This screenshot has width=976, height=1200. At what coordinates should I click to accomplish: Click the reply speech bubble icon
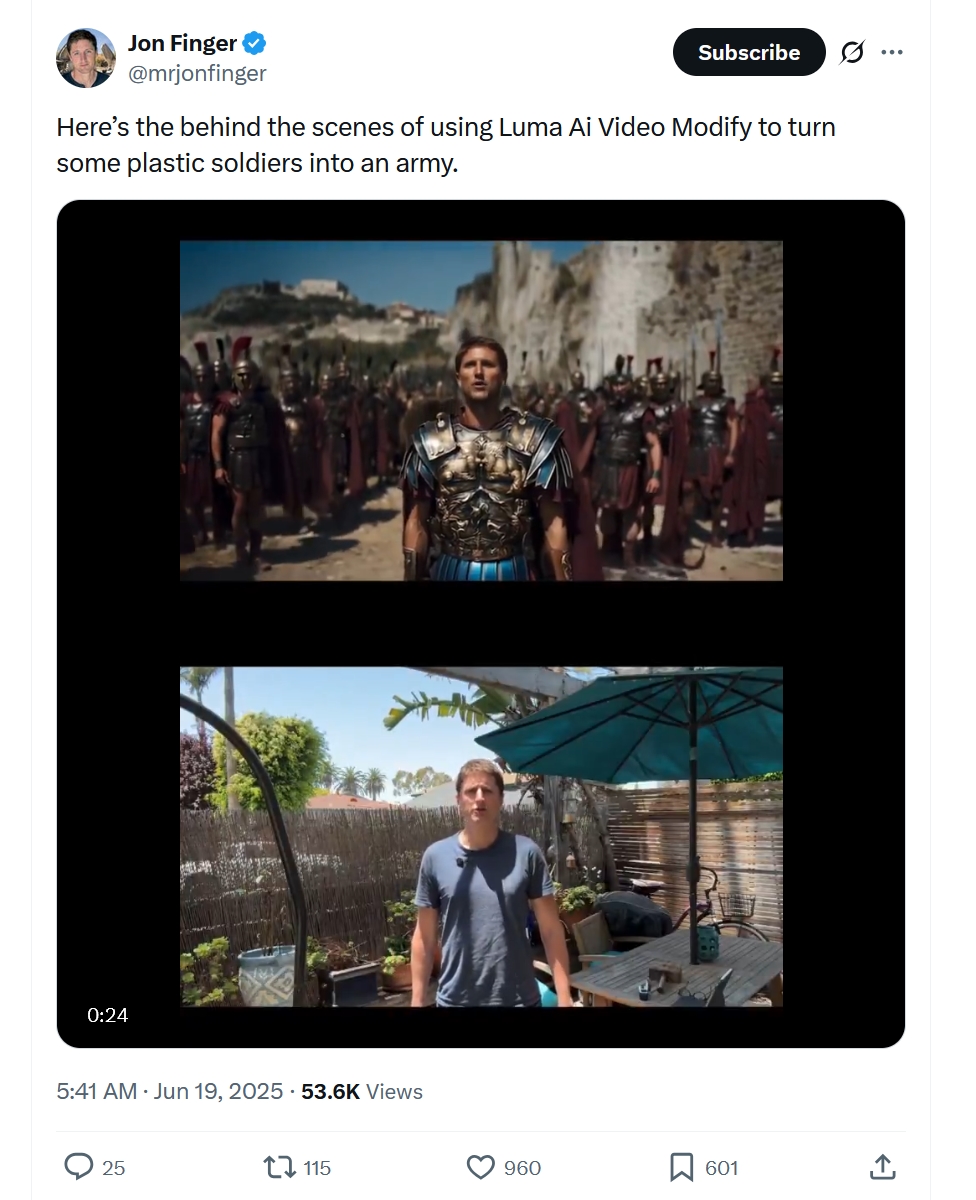pyautogui.click(x=79, y=1166)
